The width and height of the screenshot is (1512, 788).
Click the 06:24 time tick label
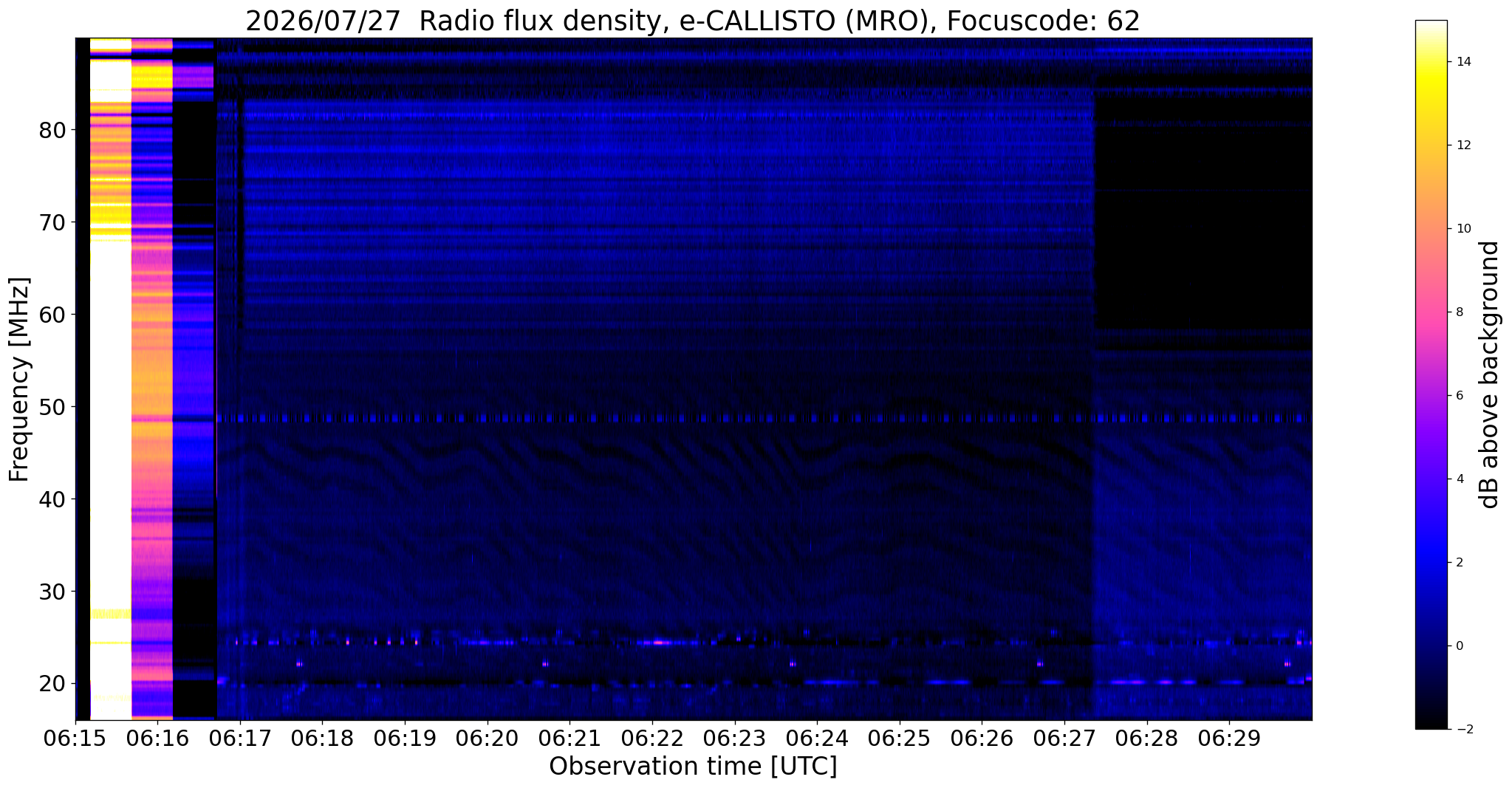(818, 738)
